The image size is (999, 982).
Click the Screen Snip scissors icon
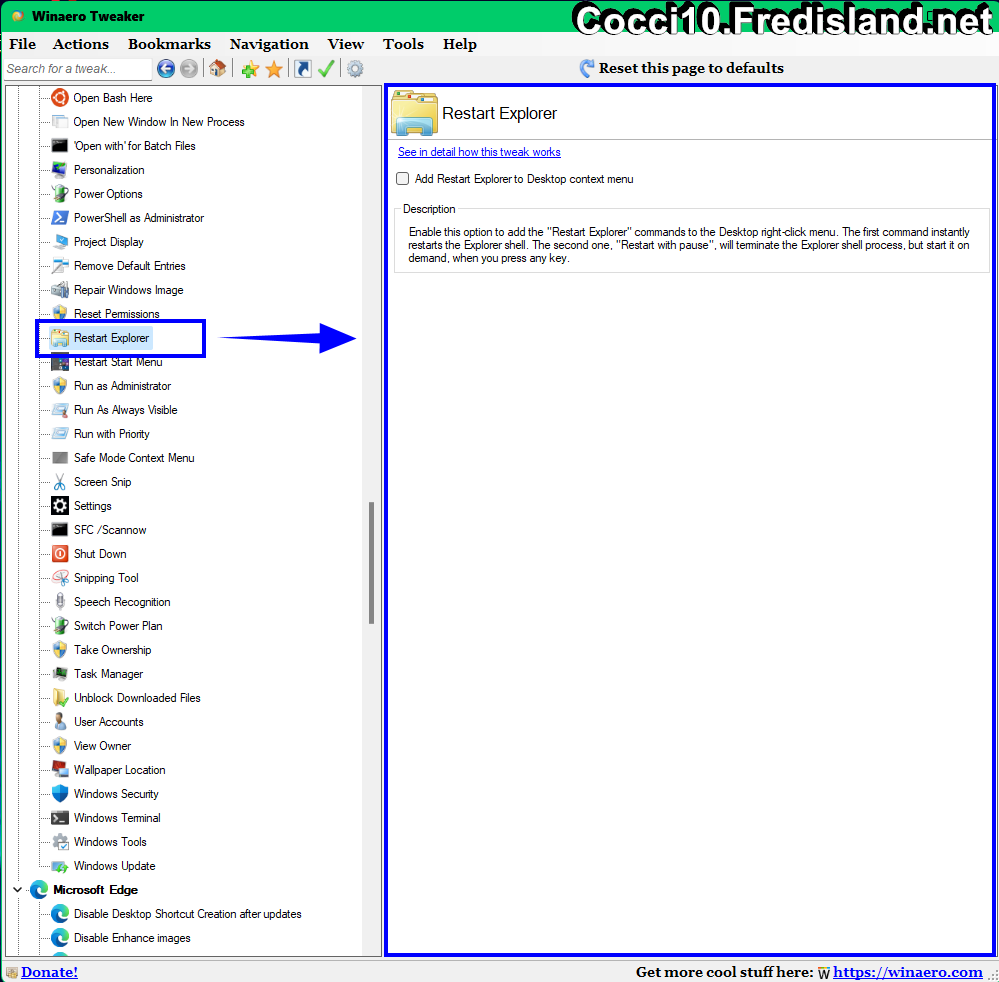[x=60, y=482]
